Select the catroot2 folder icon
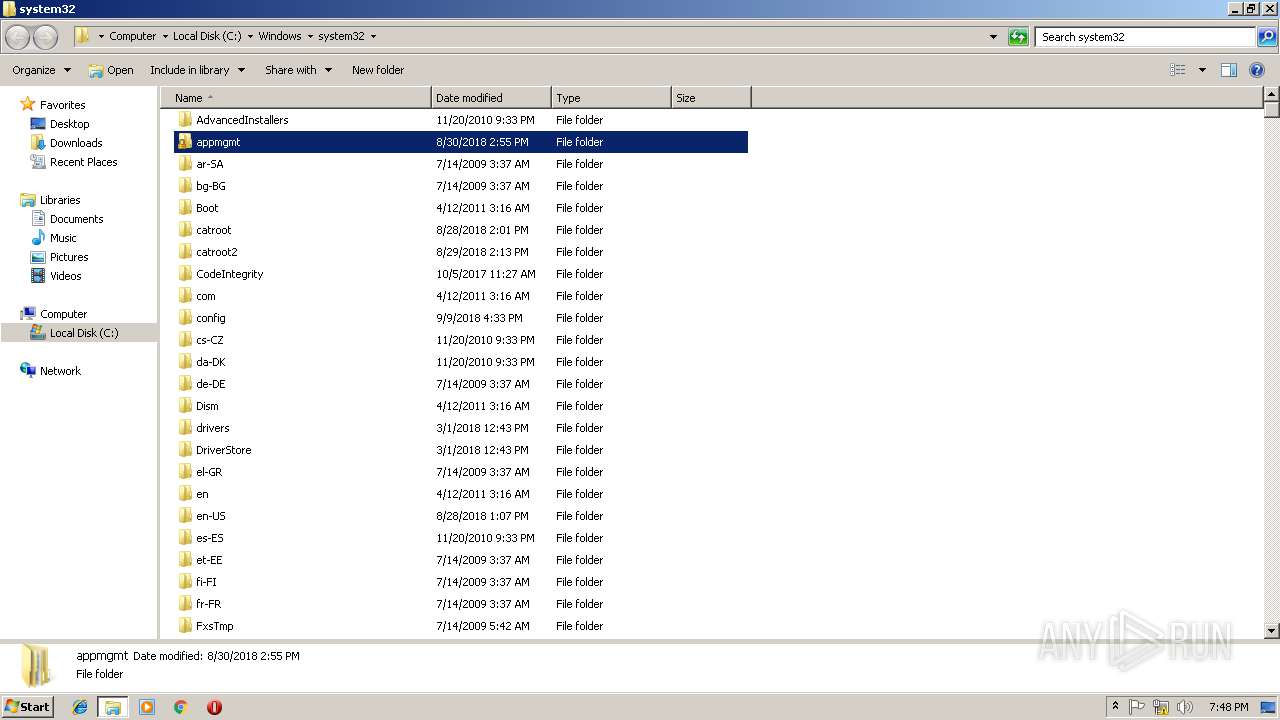 click(185, 252)
